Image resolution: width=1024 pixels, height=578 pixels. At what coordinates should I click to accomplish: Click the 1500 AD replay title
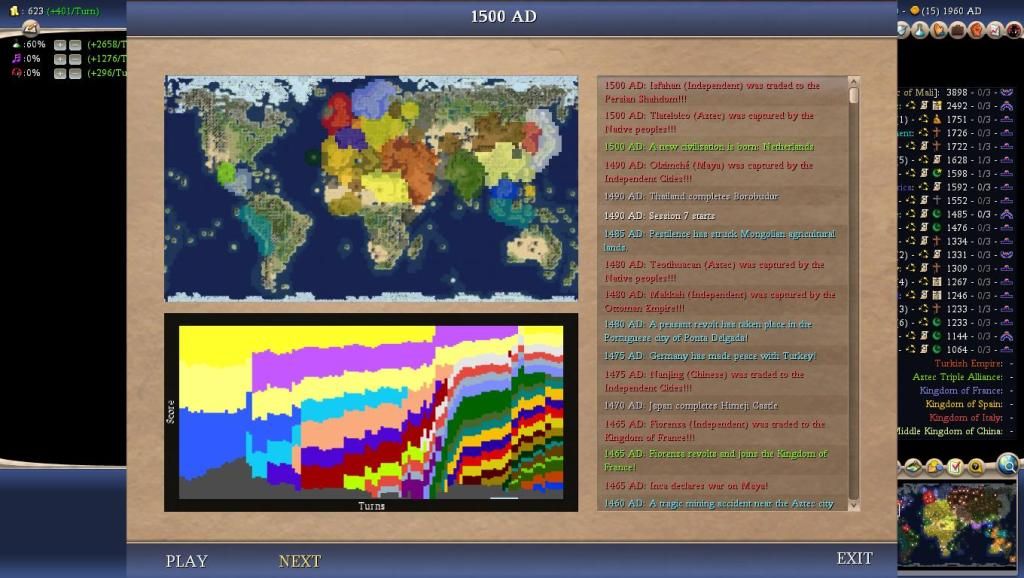504,16
